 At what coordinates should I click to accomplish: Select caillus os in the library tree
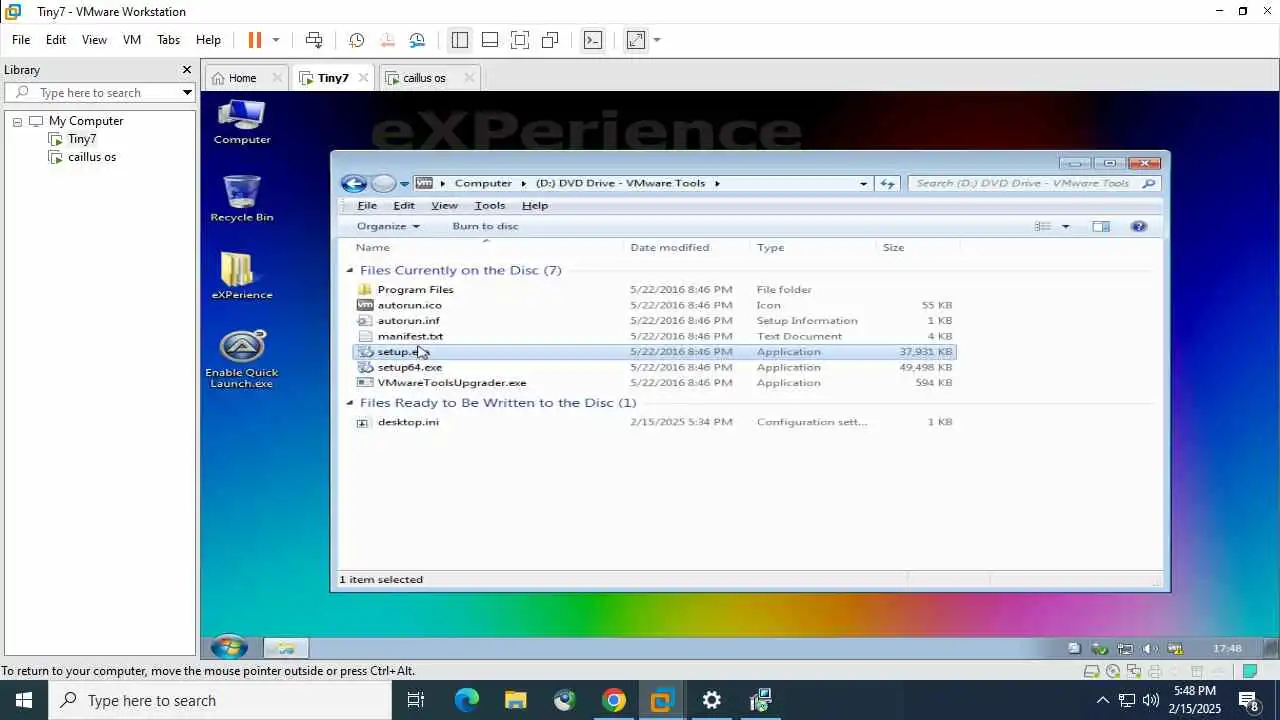(92, 157)
